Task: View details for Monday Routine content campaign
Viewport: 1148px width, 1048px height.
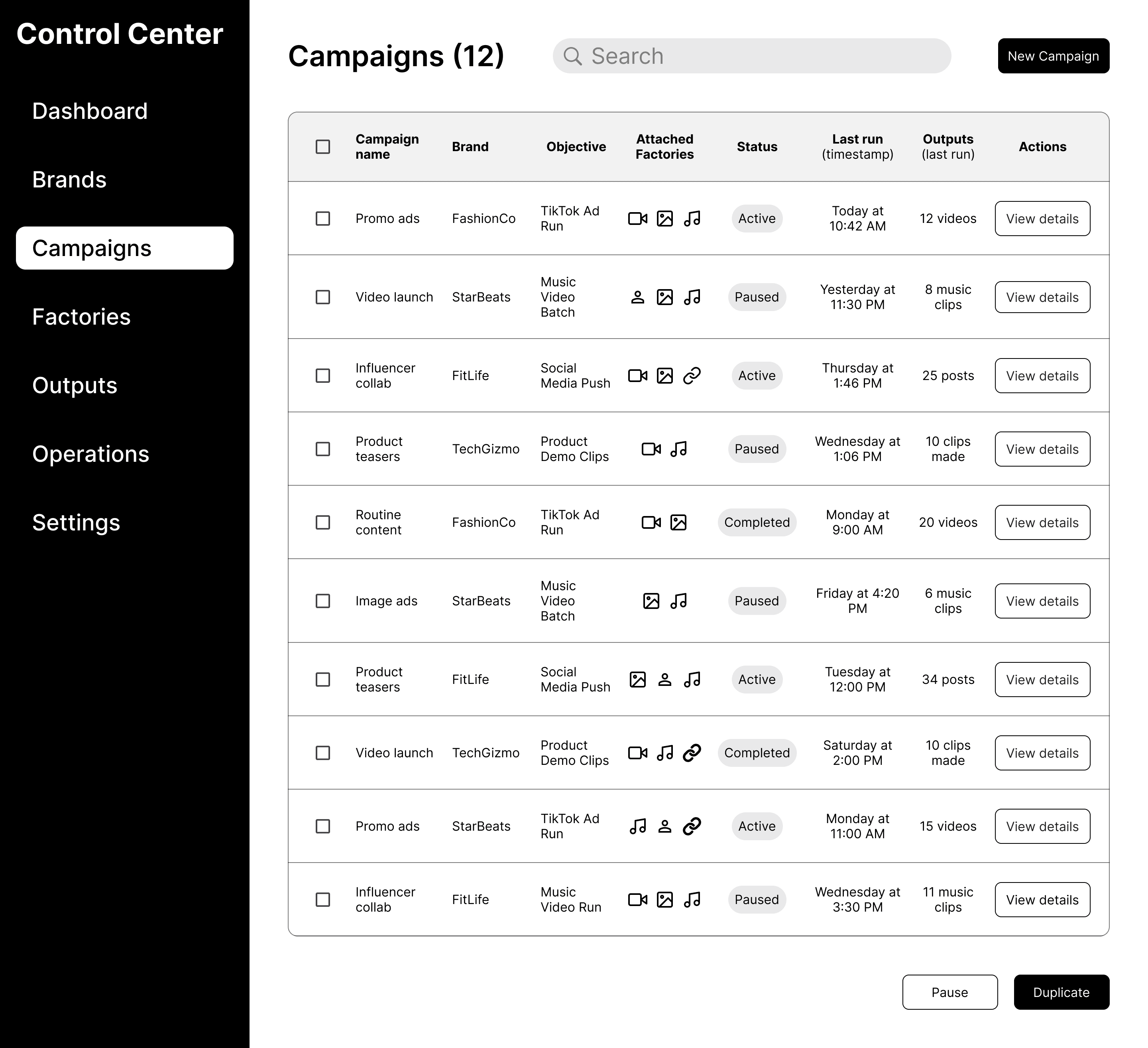Action: pos(1042,522)
